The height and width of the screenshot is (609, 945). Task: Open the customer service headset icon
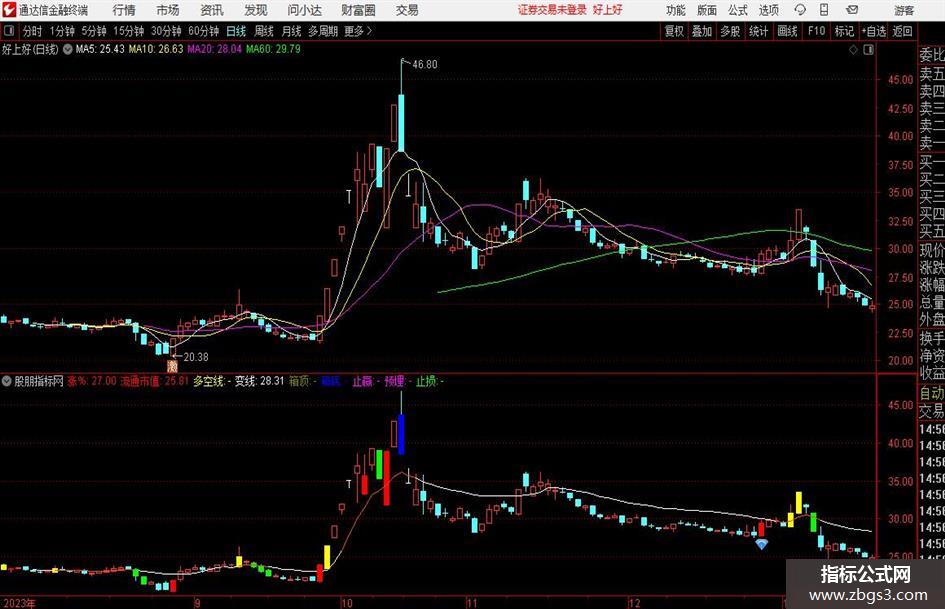pos(800,10)
